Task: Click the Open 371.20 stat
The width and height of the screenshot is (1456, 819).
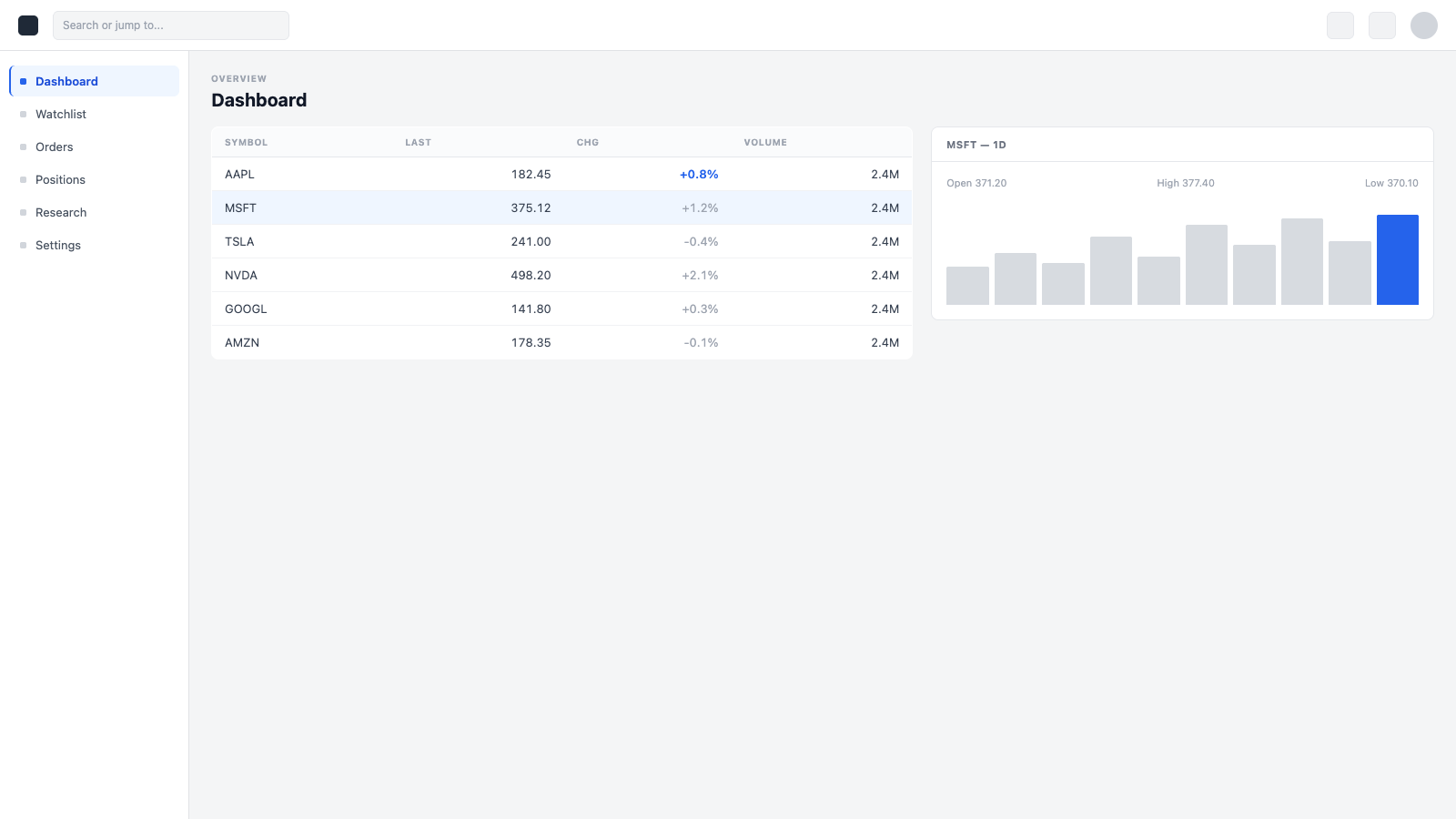Action: (976, 183)
